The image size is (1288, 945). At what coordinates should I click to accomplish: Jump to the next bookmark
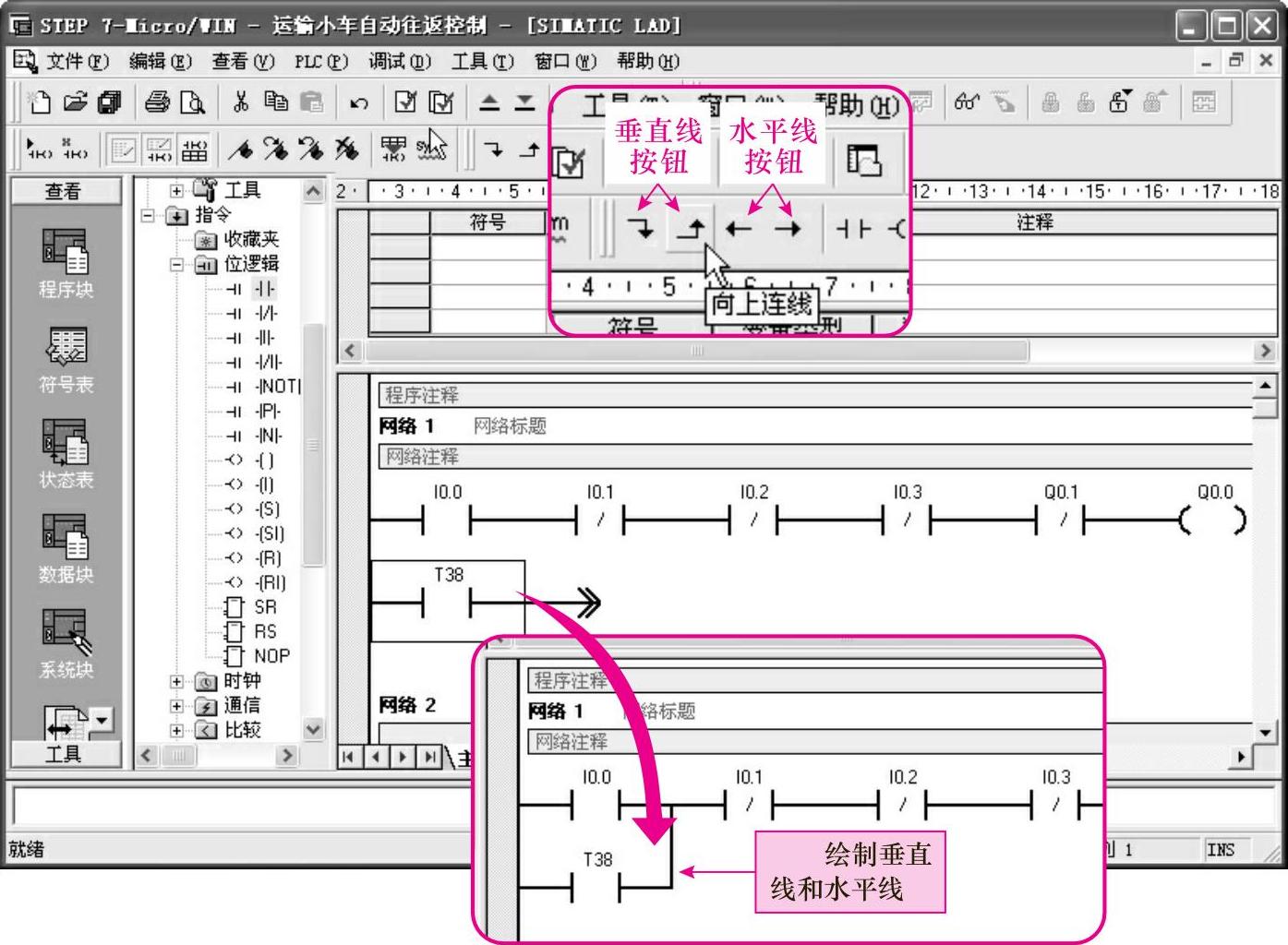(275, 150)
